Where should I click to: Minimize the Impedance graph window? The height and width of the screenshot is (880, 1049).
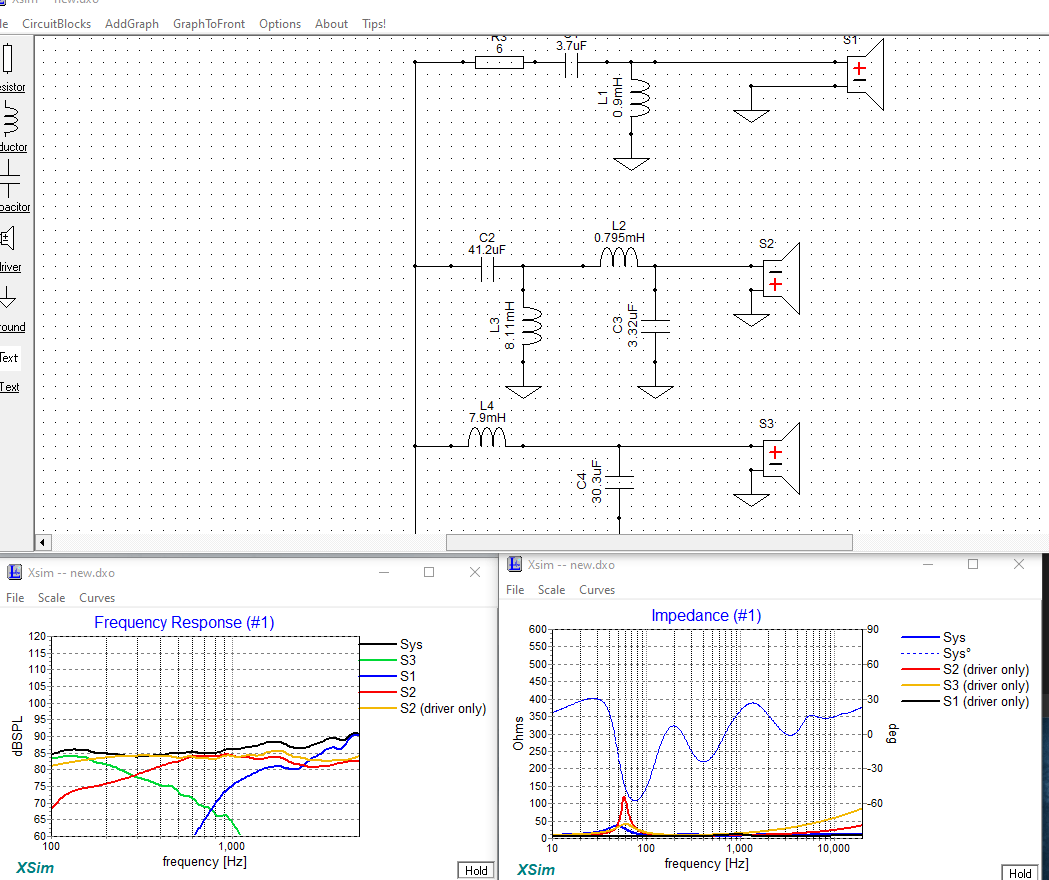click(928, 564)
